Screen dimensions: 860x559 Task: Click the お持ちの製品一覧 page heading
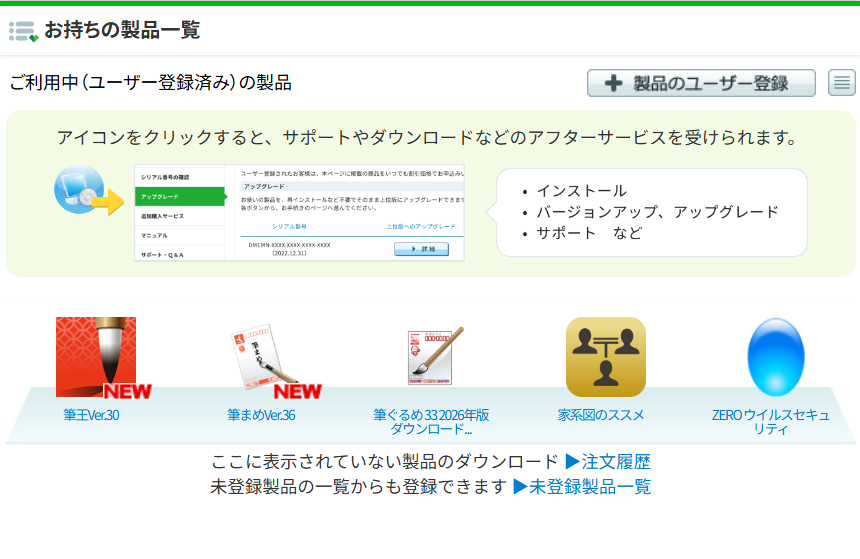tap(122, 30)
